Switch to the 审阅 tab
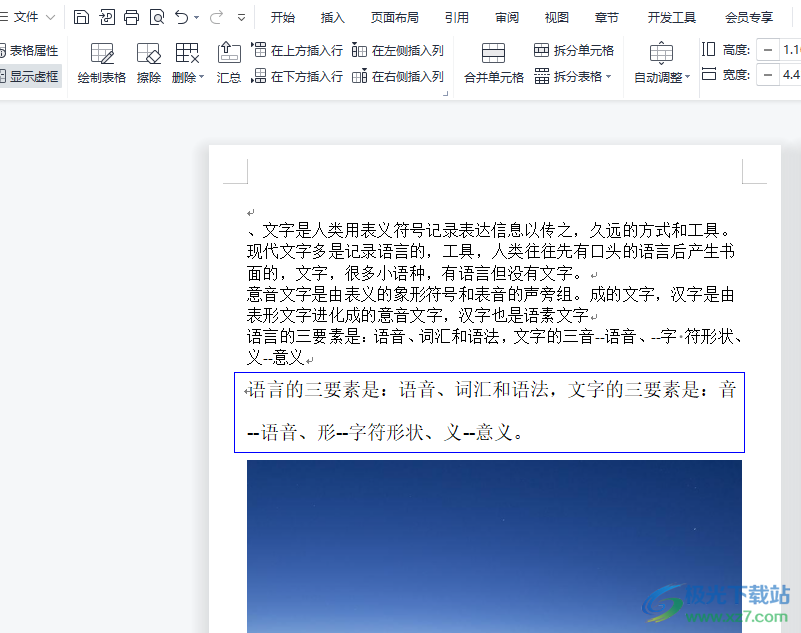 click(507, 18)
